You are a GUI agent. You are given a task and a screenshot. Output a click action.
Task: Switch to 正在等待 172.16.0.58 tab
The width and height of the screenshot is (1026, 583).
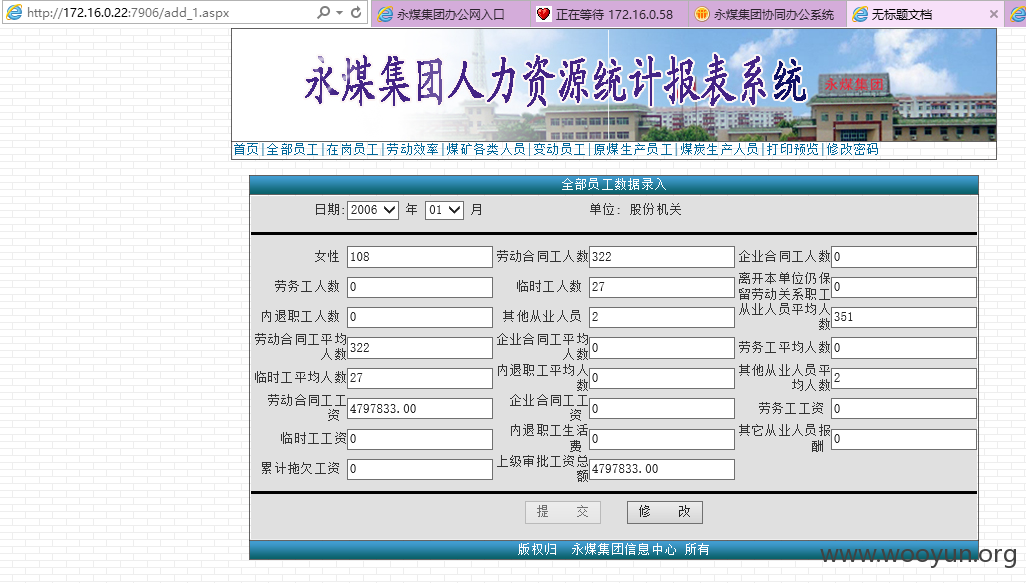(x=609, y=14)
